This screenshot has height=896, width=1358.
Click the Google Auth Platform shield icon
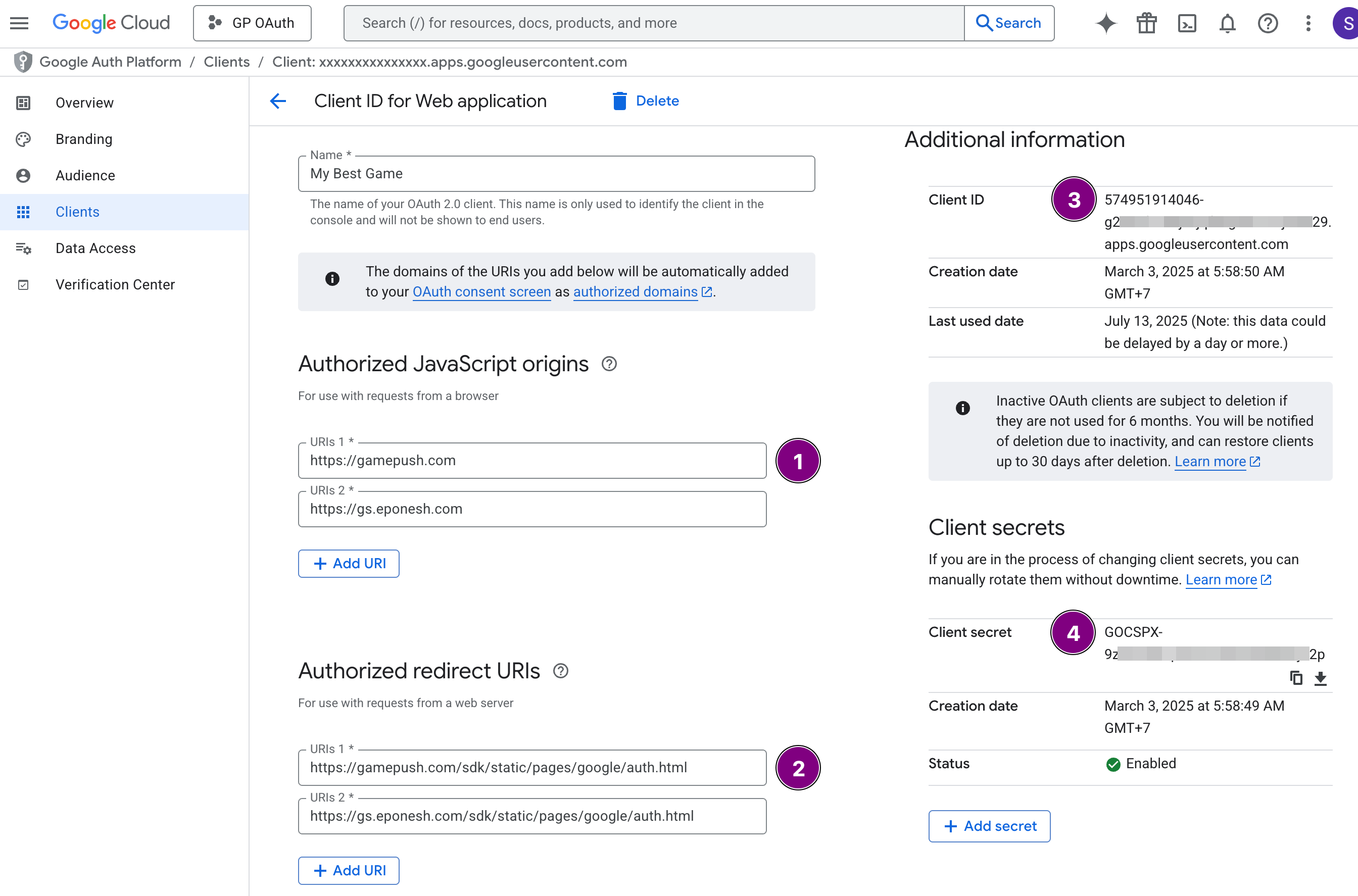point(23,62)
